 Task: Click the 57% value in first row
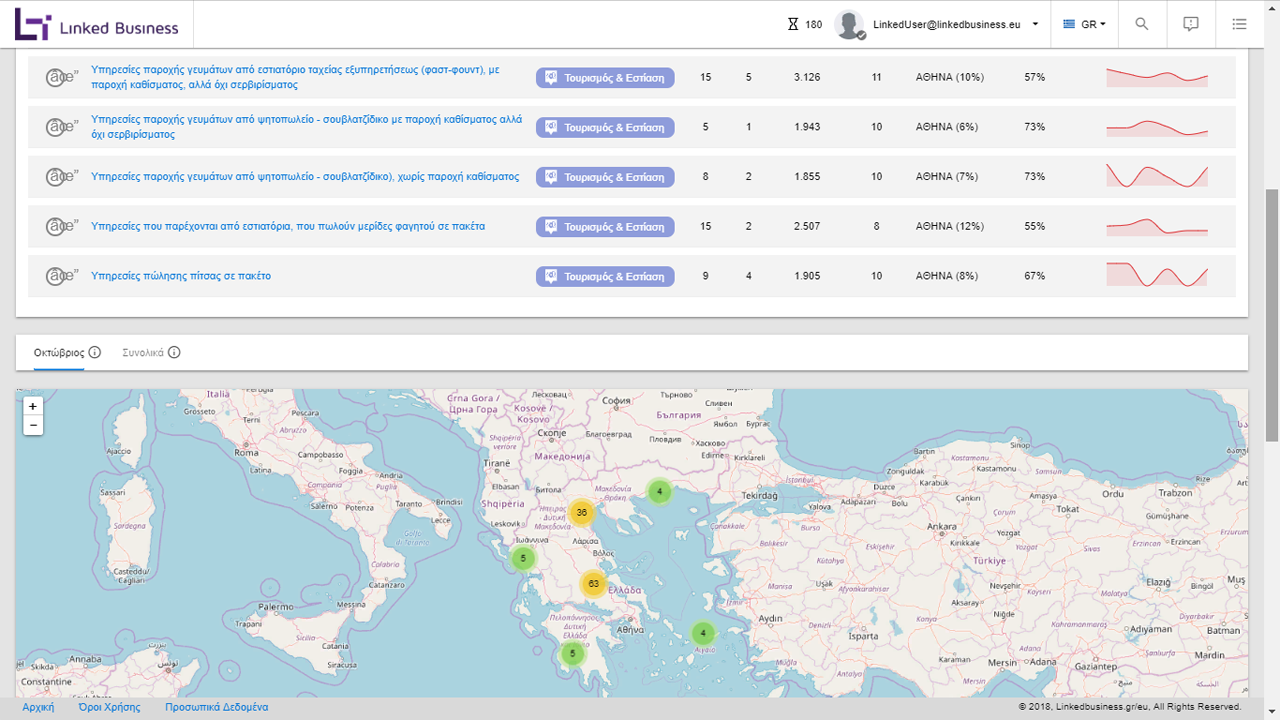point(1035,77)
